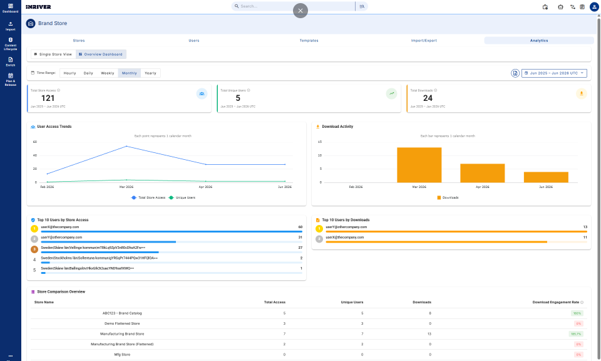Close the overlay with gray X button
The height and width of the screenshot is (361, 601).
click(300, 11)
